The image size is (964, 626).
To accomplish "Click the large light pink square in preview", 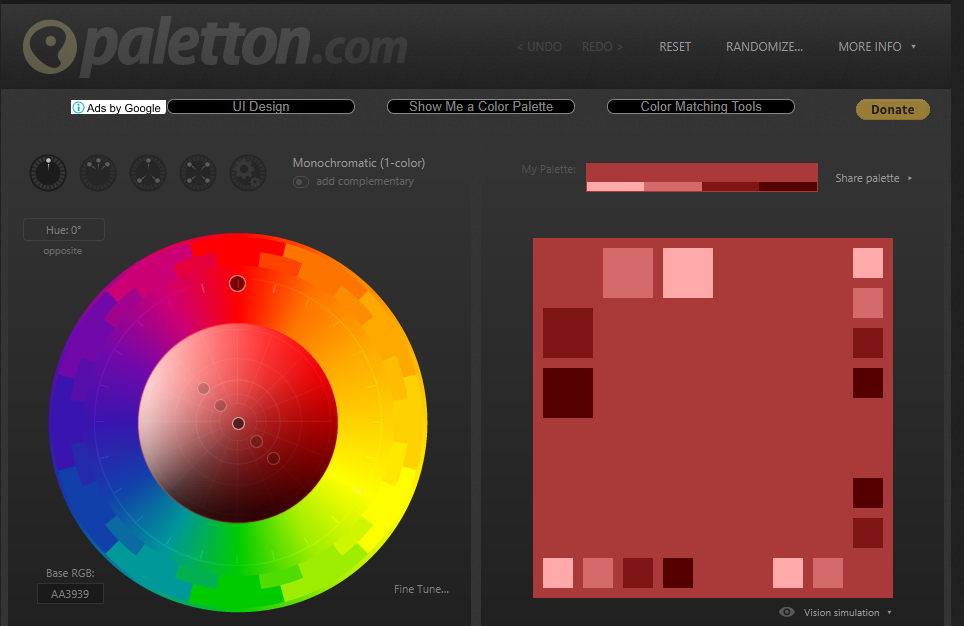I will (688, 273).
